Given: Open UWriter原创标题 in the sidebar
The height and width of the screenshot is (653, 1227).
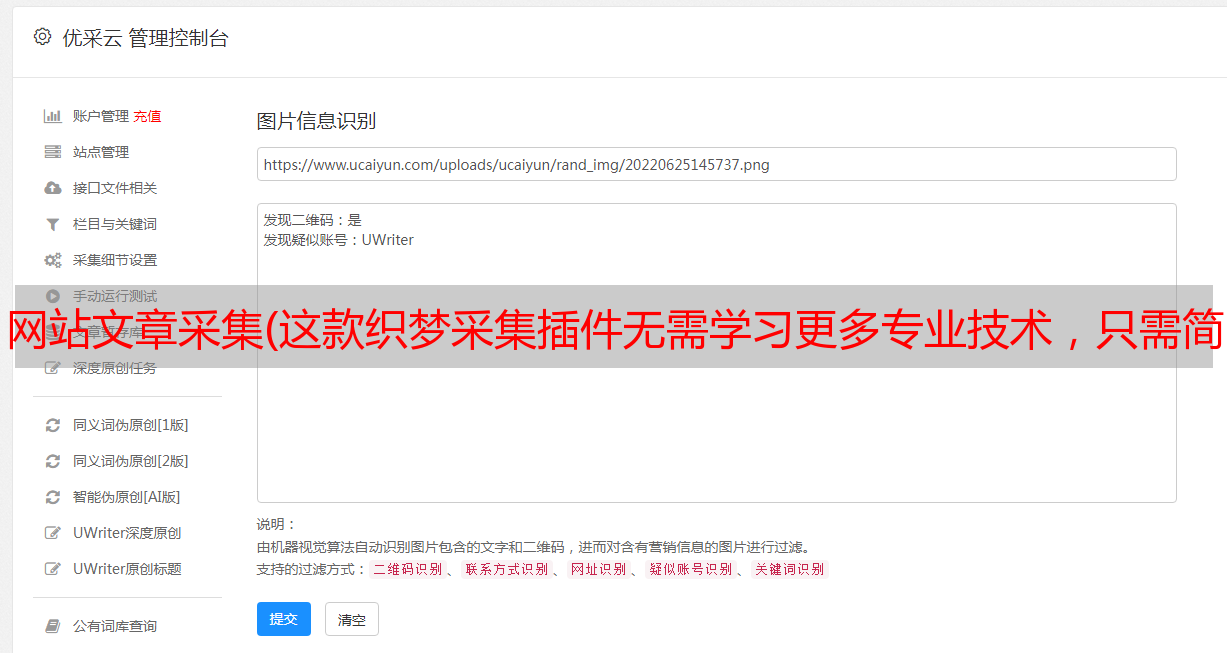Looking at the screenshot, I should pos(127,569).
